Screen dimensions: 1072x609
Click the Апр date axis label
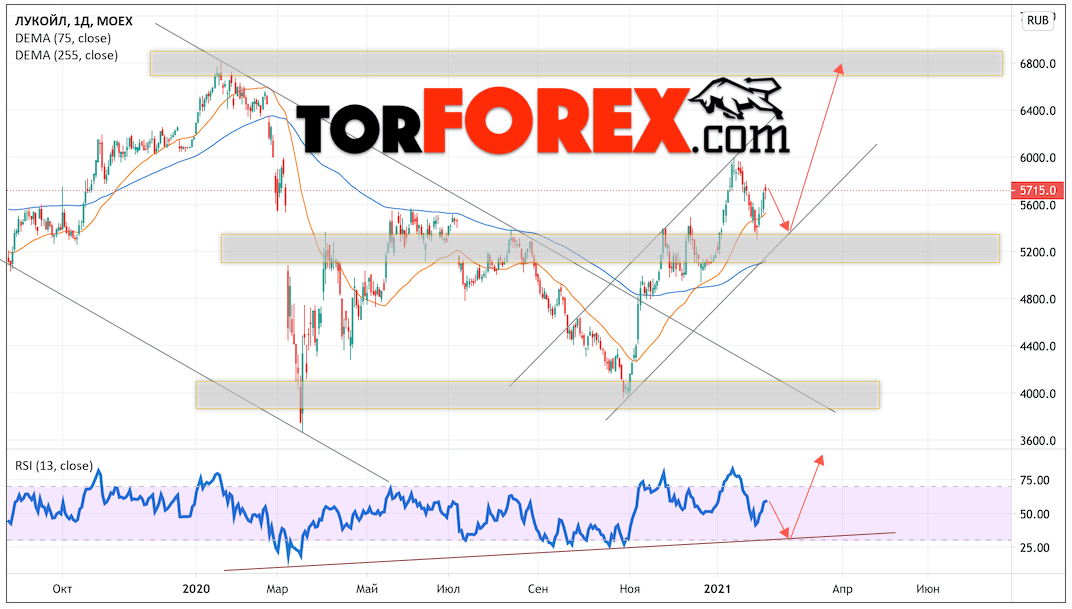(x=842, y=588)
